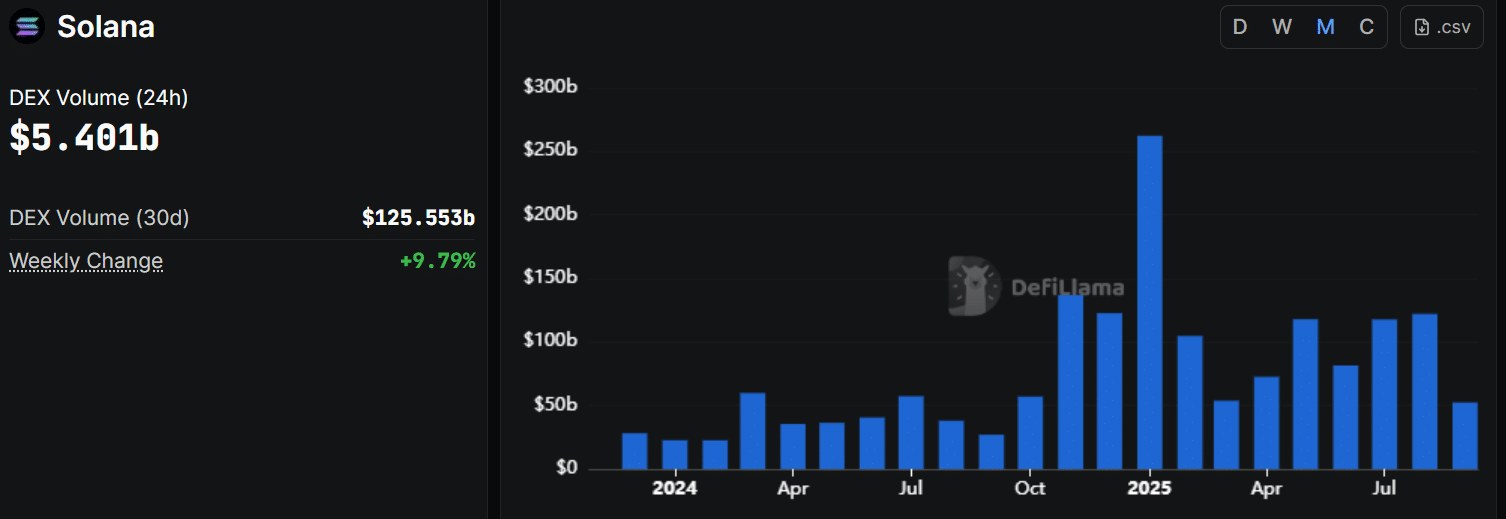Click the Solana logo icon
1506x519 pixels.
[27, 27]
